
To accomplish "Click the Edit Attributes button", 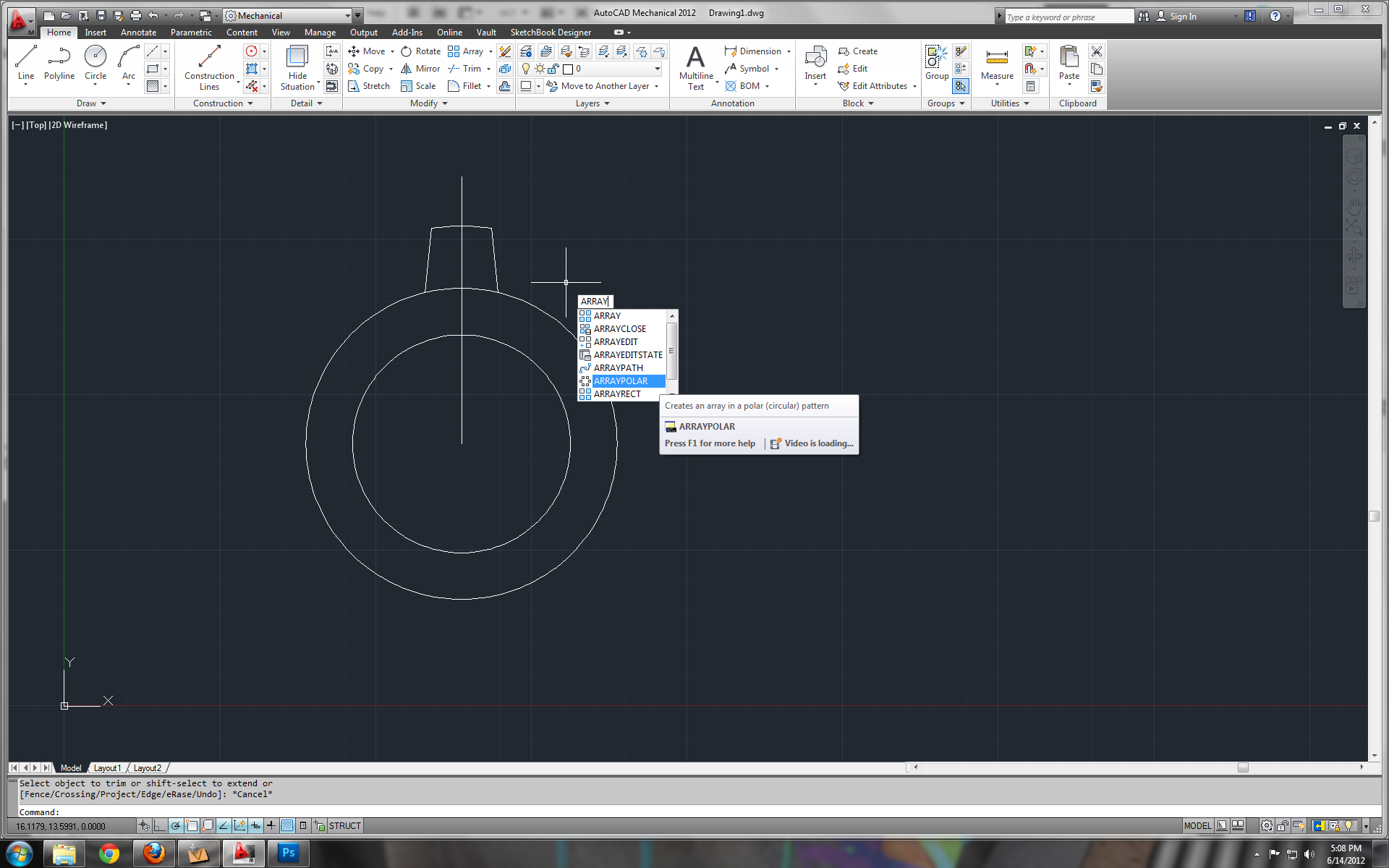I will click(872, 86).
